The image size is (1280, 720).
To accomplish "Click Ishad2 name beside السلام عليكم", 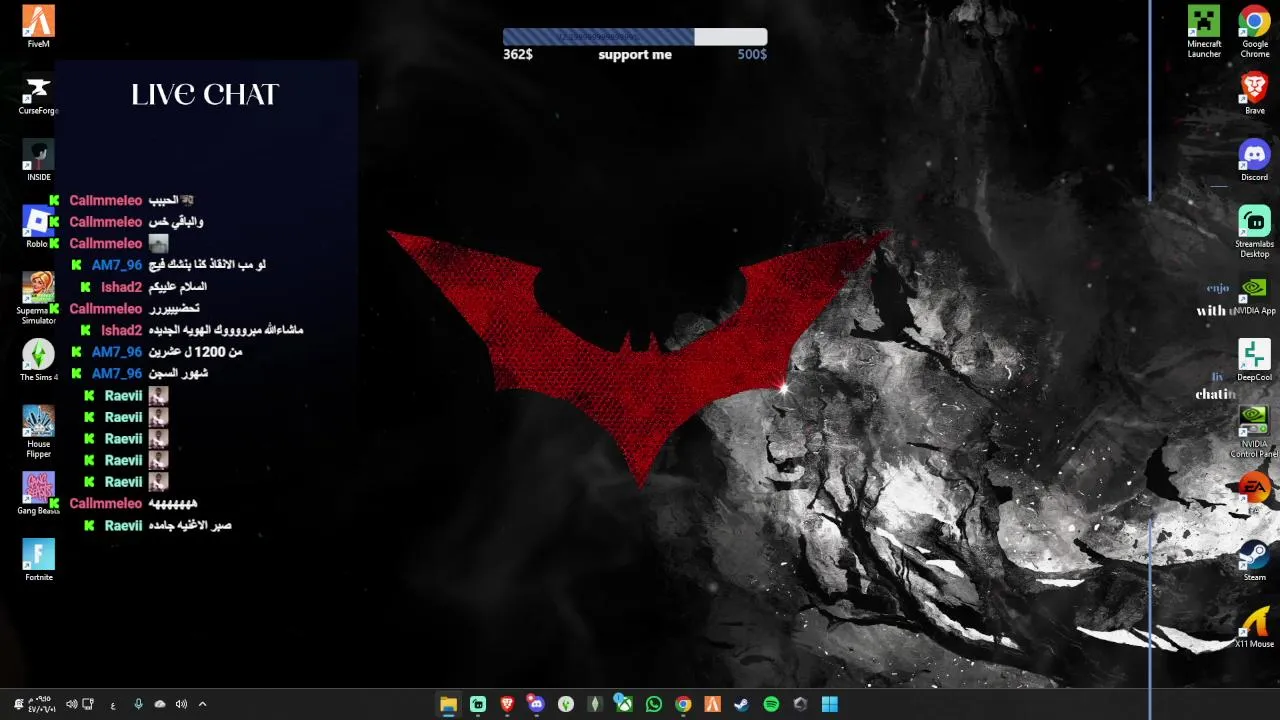I will point(121,287).
